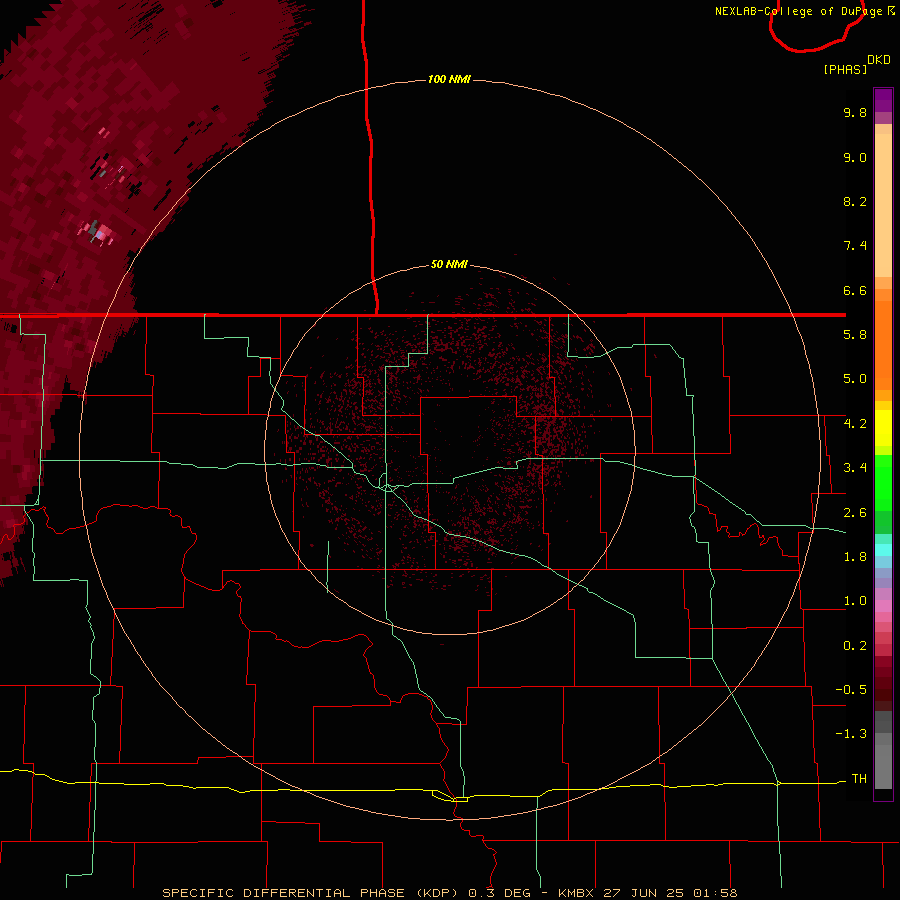
Task: Click the 4.2 legend value
Action: [855, 424]
